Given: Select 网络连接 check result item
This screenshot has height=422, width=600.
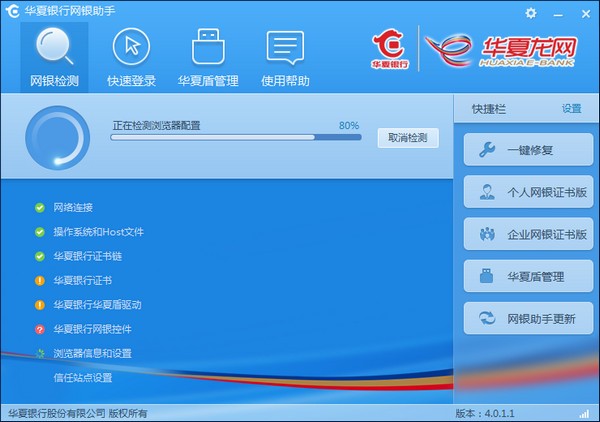Looking at the screenshot, I should (73, 208).
